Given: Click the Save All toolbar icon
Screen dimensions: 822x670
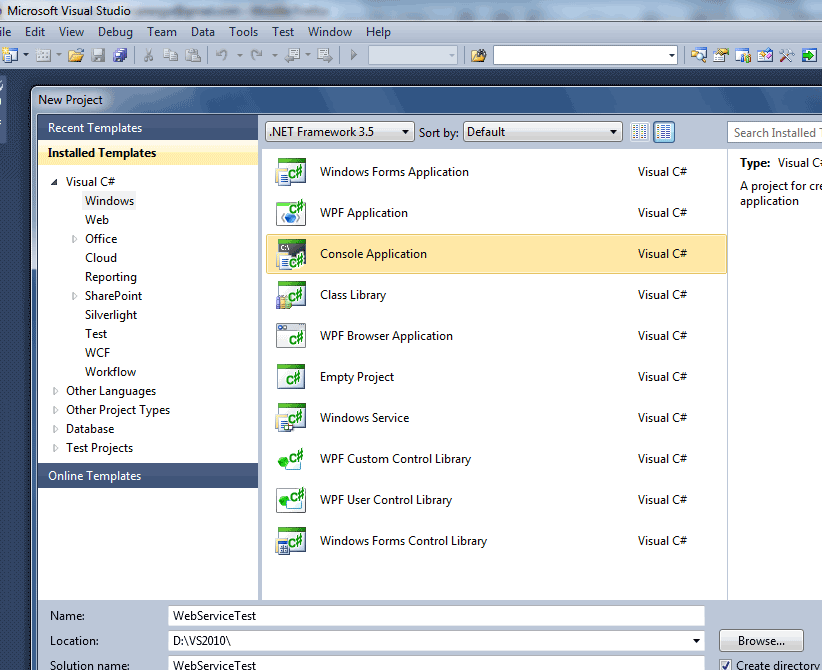Looking at the screenshot, I should (120, 55).
